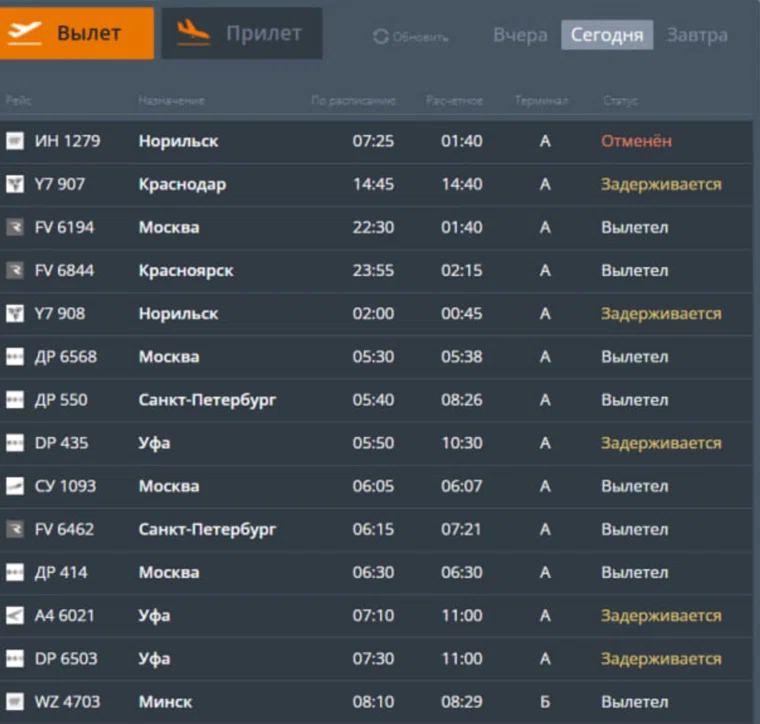Viewport: 760px width, 724px height.
Task: Open the Отменён status of Норильск flight
Action: [x=636, y=141]
